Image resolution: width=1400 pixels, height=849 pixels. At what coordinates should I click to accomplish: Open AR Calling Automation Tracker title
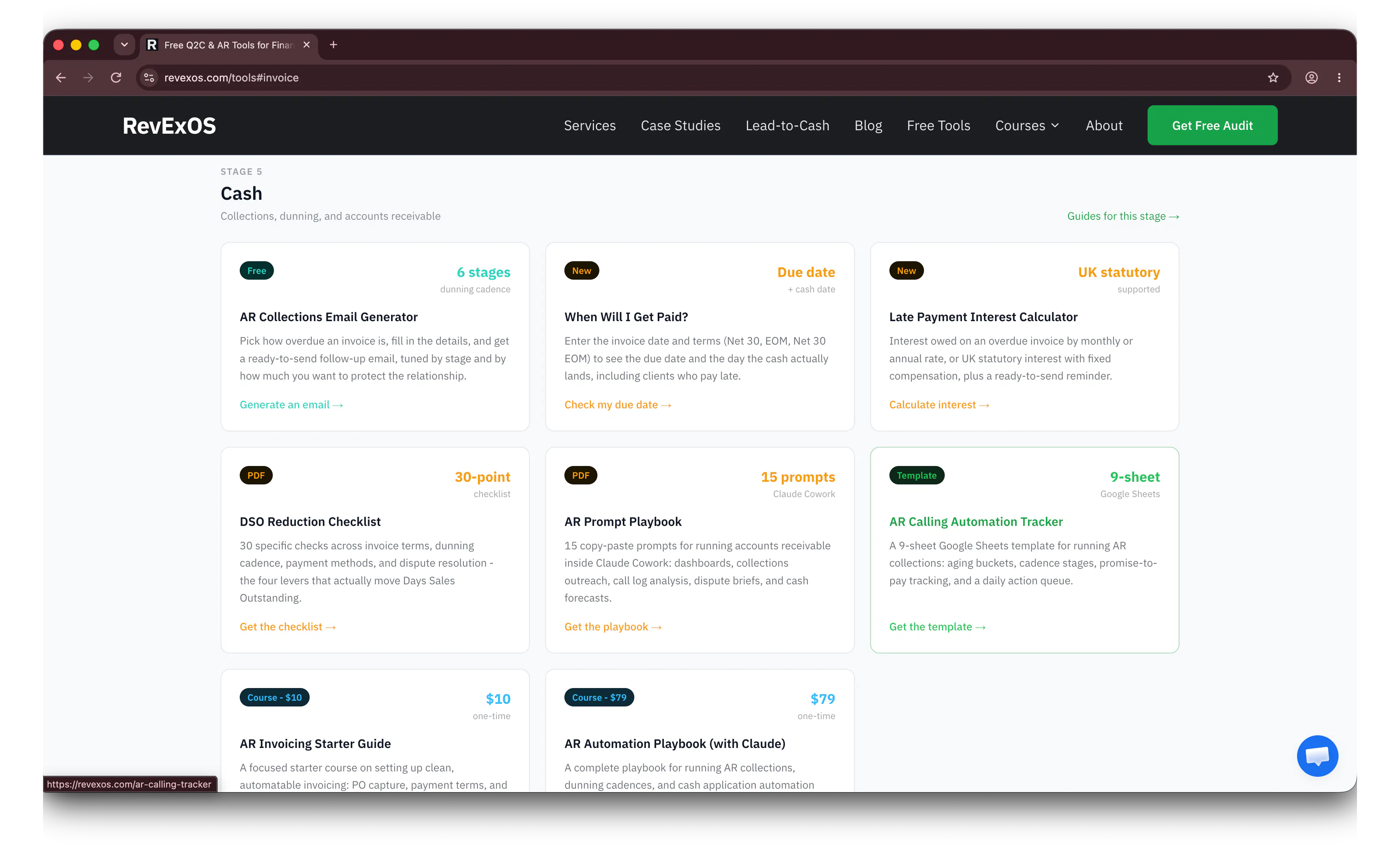(975, 522)
